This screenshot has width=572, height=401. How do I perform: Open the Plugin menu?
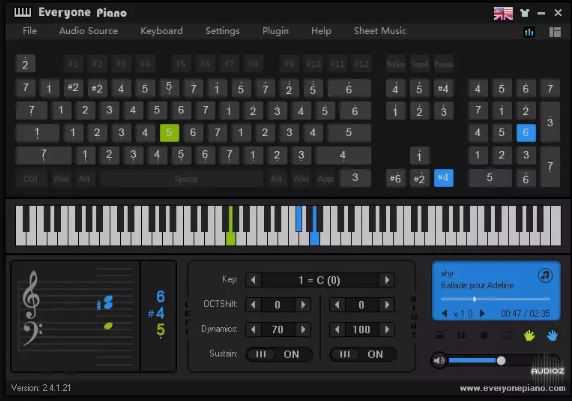(275, 31)
